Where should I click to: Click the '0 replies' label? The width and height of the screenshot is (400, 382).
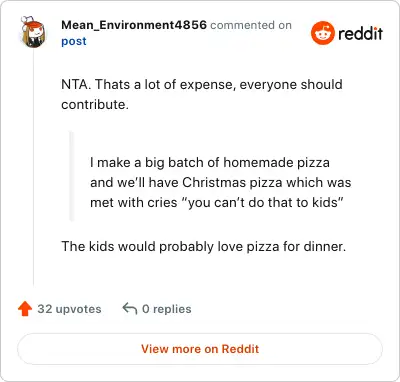point(167,309)
